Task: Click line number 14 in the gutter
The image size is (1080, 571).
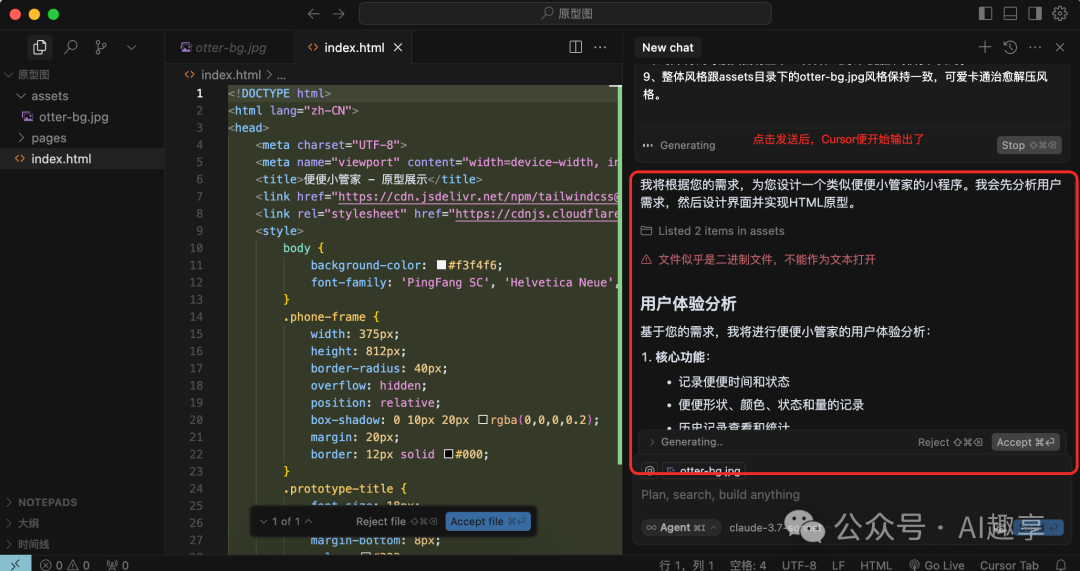Action: click(196, 317)
